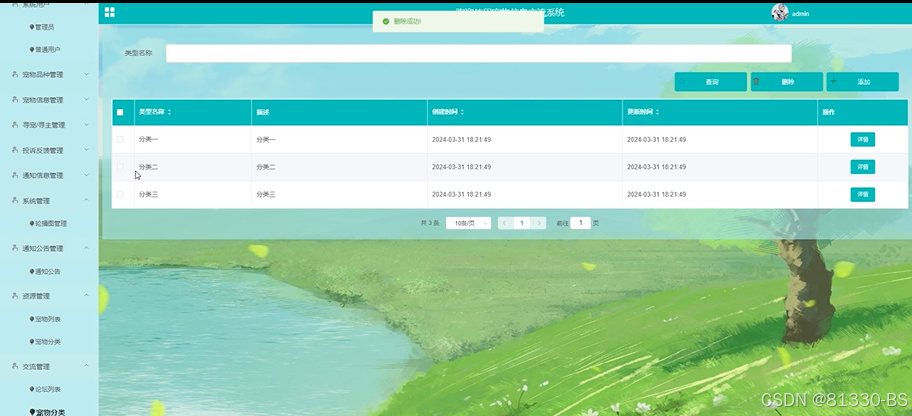The width and height of the screenshot is (912, 416).
Task: Click the green check icon in the success toast
Action: pyautogui.click(x=386, y=22)
